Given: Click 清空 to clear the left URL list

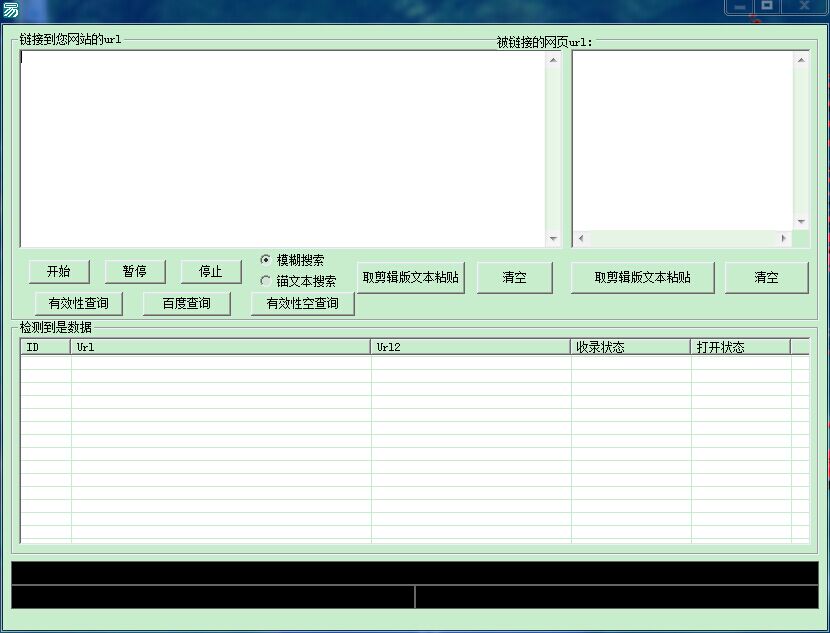Looking at the screenshot, I should click(x=515, y=278).
